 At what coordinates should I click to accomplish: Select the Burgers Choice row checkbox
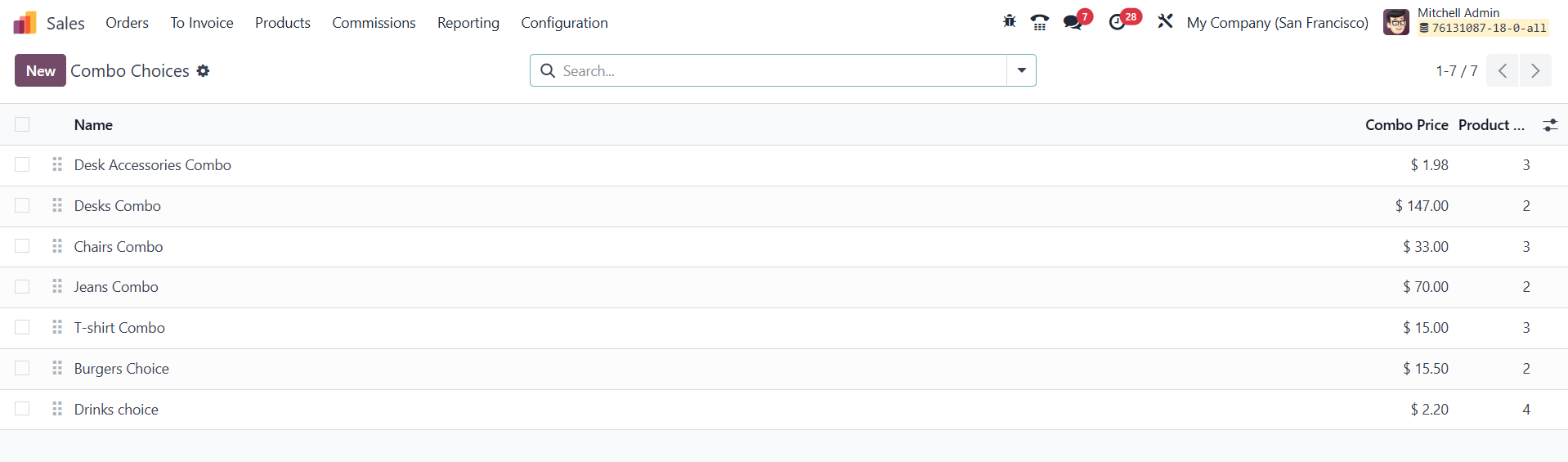[22, 368]
